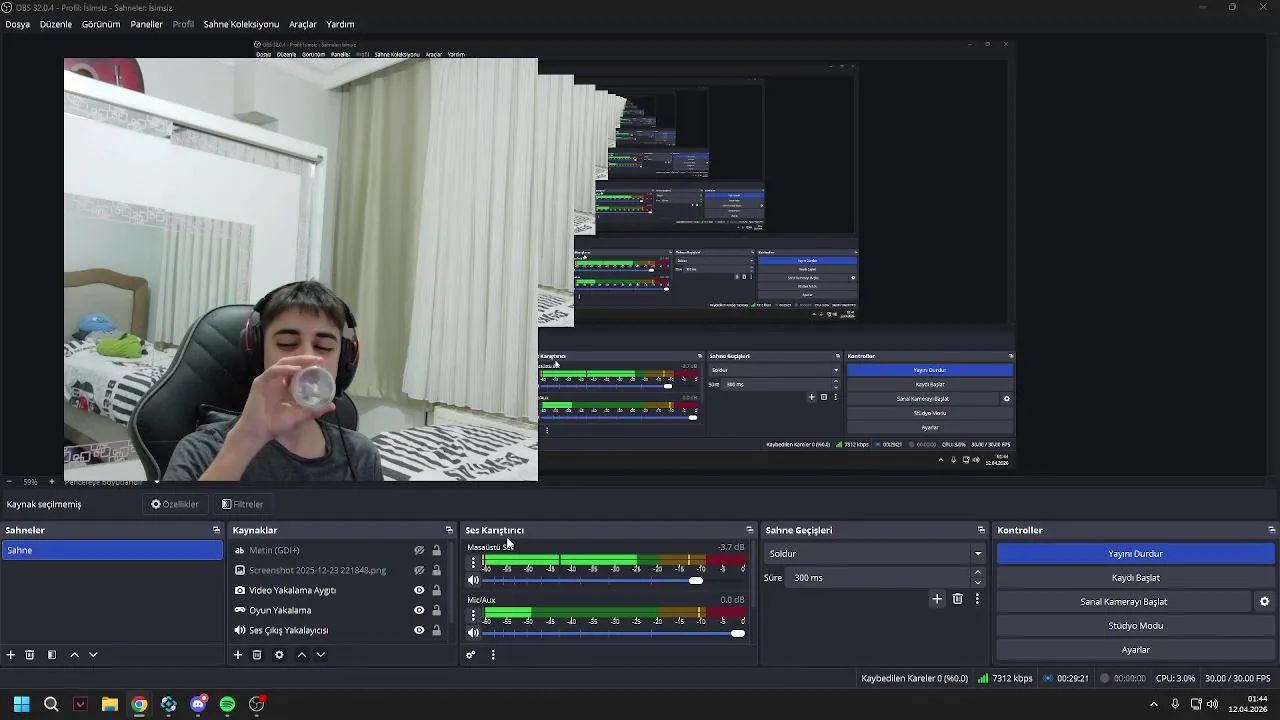Open source properties gear in Kaynaklar toolbar
The image size is (1280, 720).
pyautogui.click(x=279, y=655)
